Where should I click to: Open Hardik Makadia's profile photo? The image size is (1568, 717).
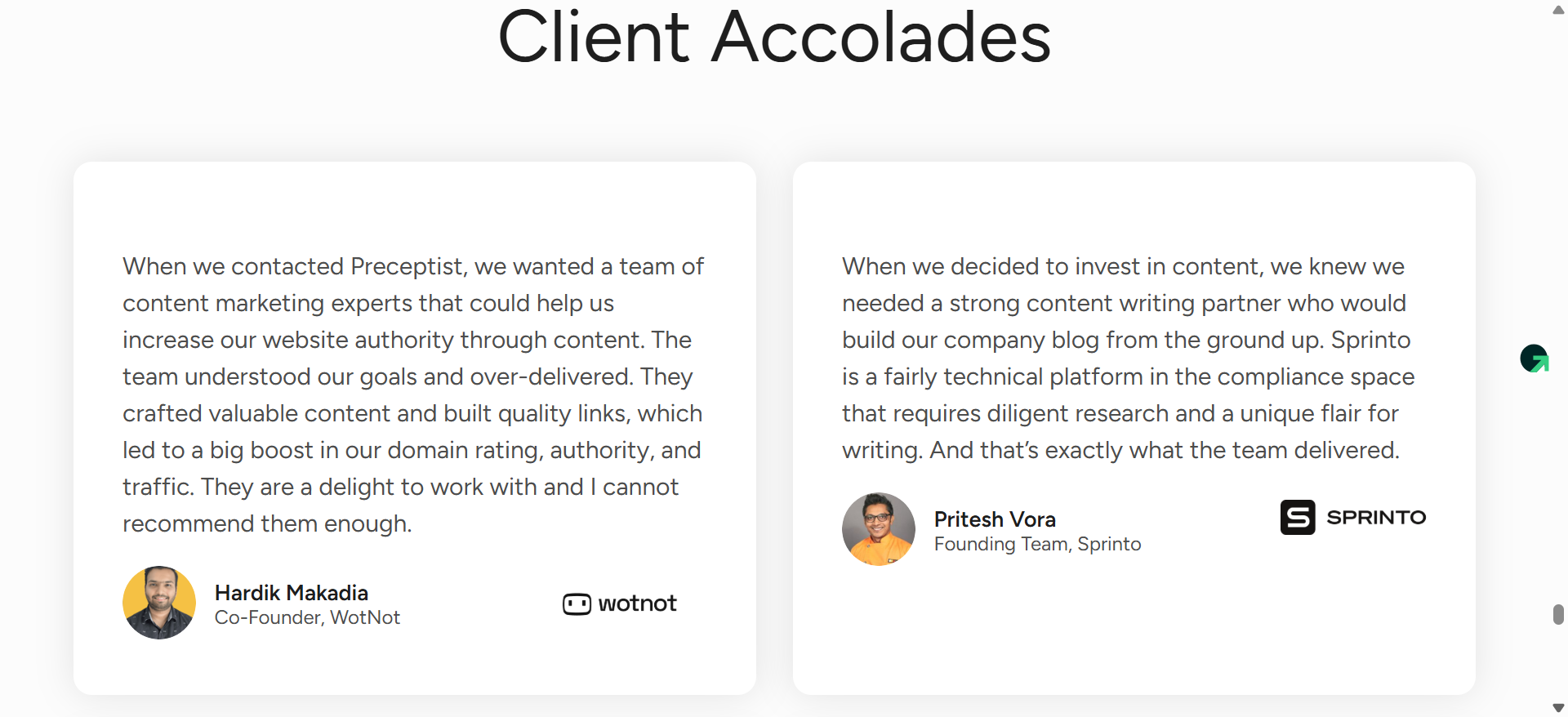[x=159, y=603]
